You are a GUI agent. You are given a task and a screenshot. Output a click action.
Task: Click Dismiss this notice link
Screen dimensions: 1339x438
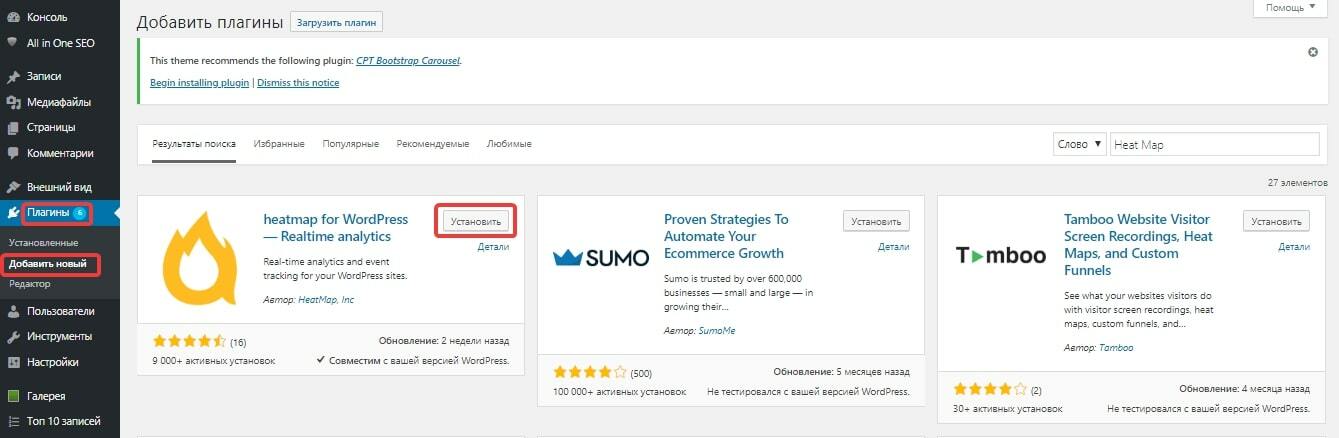tap(298, 83)
